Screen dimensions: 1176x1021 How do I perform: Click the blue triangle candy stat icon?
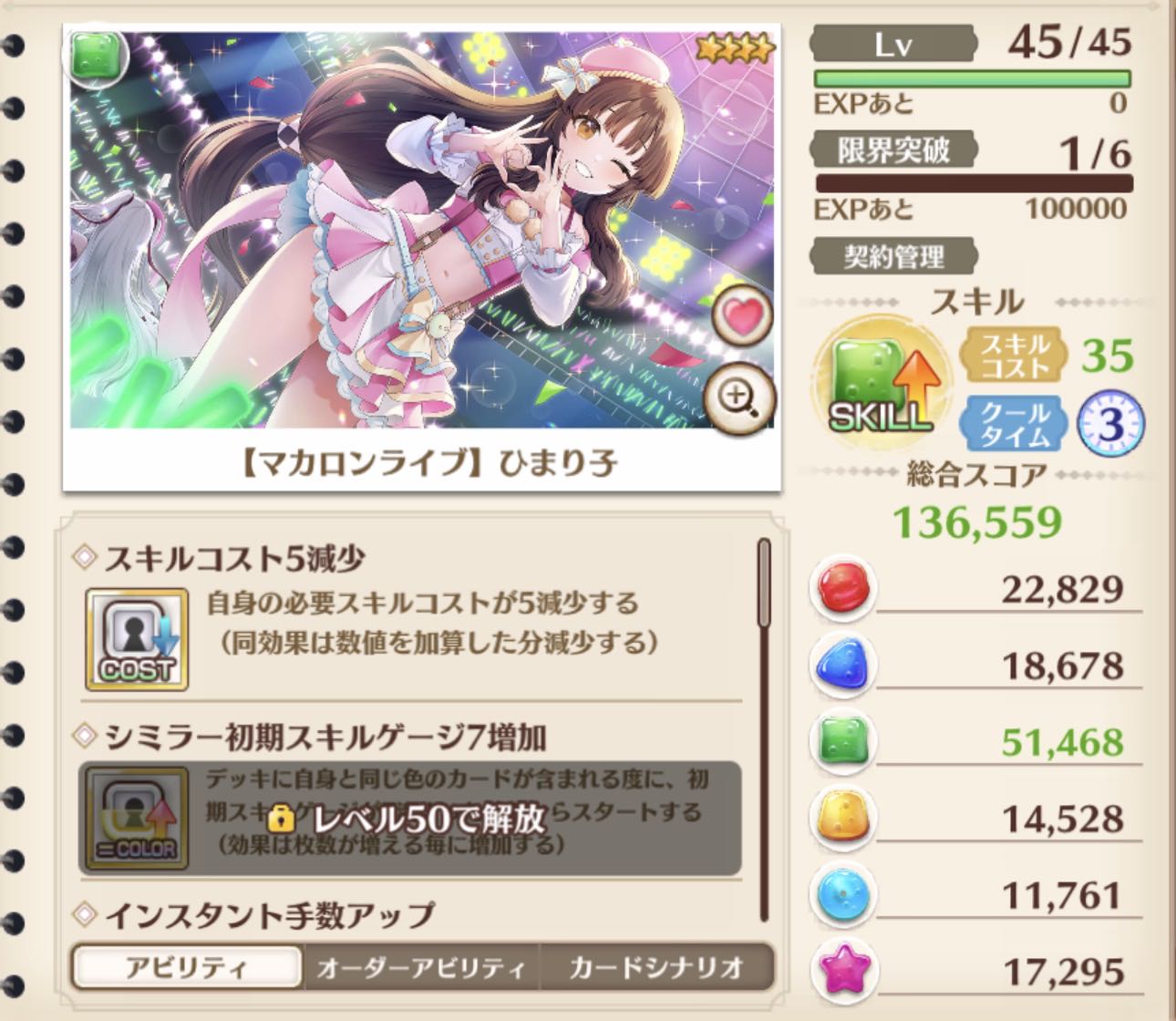pos(843,665)
